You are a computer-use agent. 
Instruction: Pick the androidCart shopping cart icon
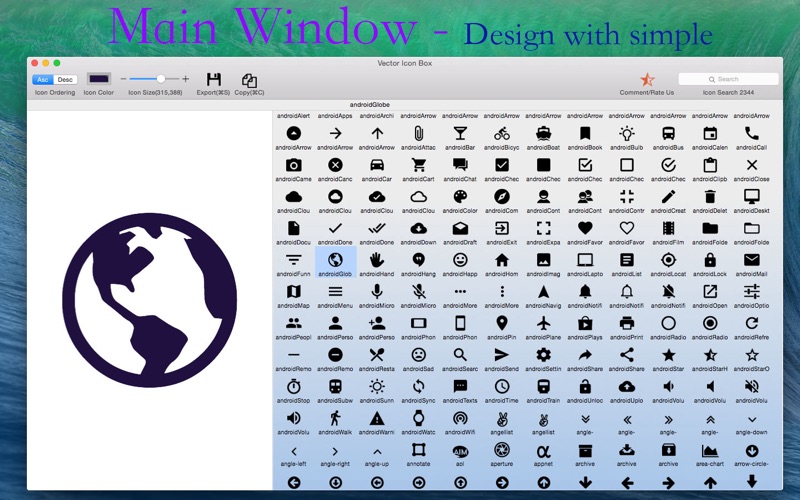coord(418,165)
